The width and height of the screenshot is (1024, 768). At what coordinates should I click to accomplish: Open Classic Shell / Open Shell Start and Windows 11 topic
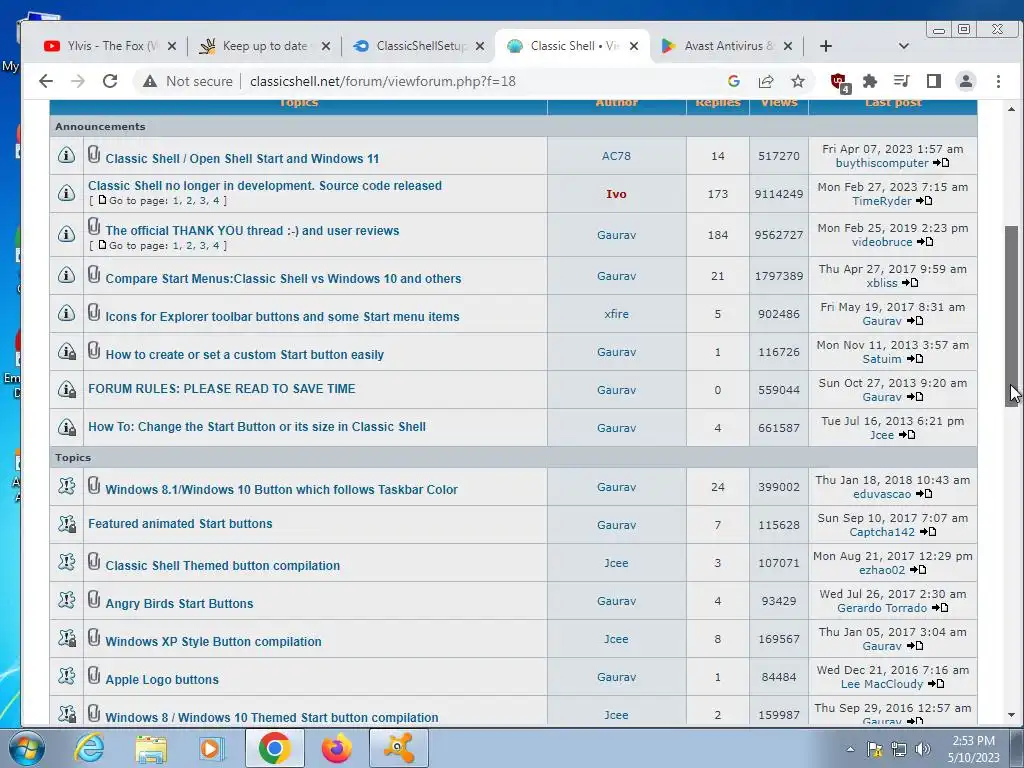242,159
